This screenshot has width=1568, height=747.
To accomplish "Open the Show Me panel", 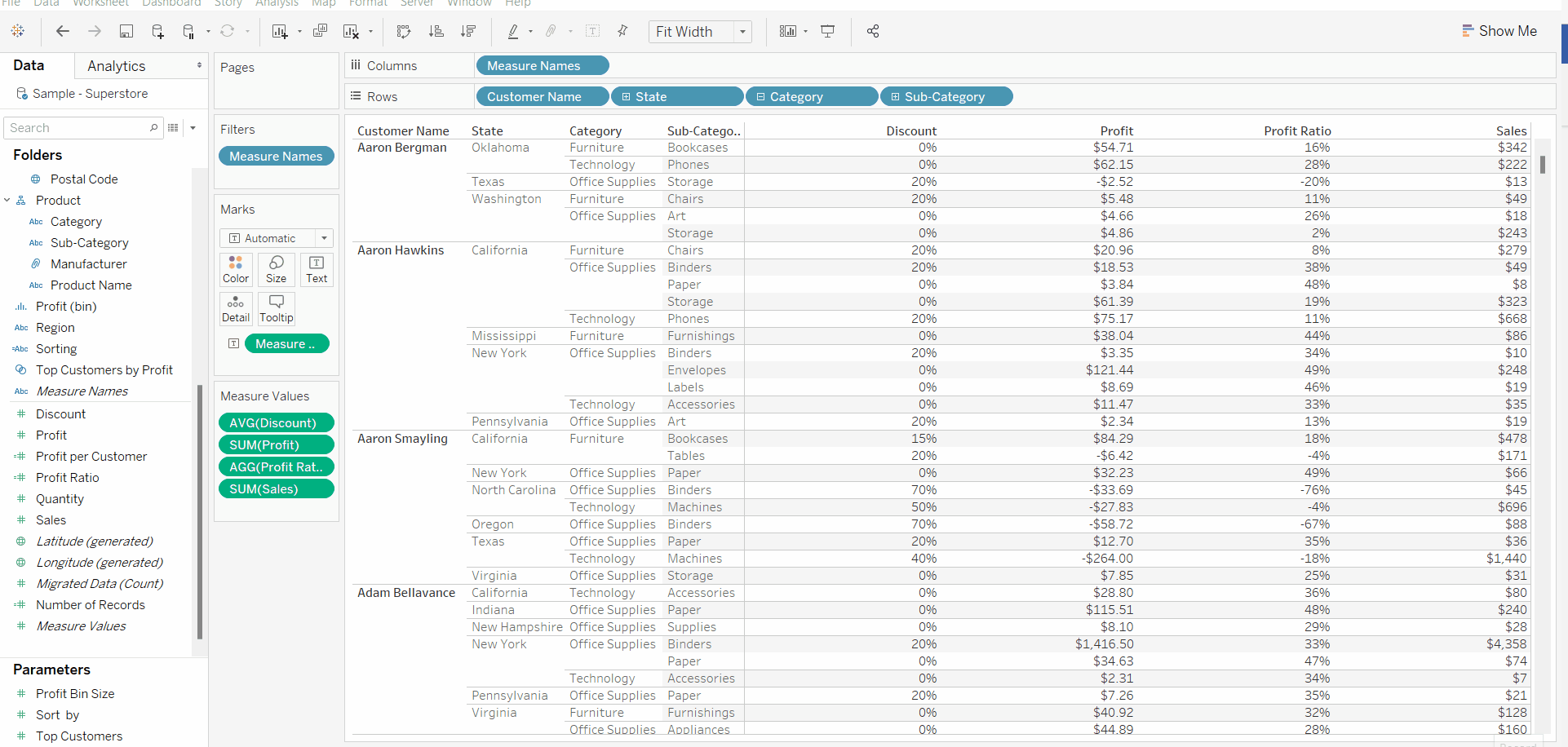I will (x=1499, y=31).
